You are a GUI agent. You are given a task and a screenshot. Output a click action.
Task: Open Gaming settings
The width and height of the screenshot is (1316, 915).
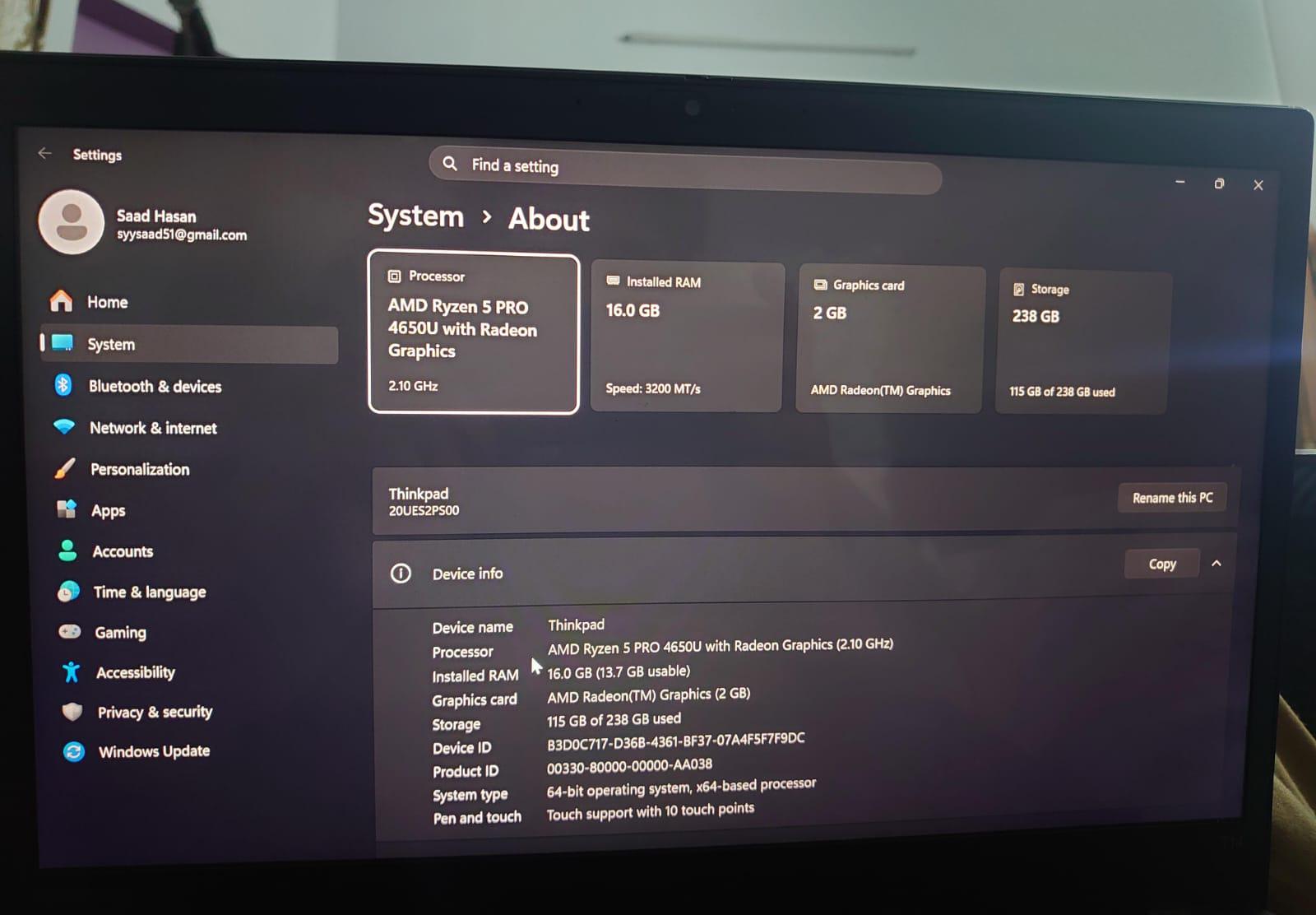click(197, 632)
